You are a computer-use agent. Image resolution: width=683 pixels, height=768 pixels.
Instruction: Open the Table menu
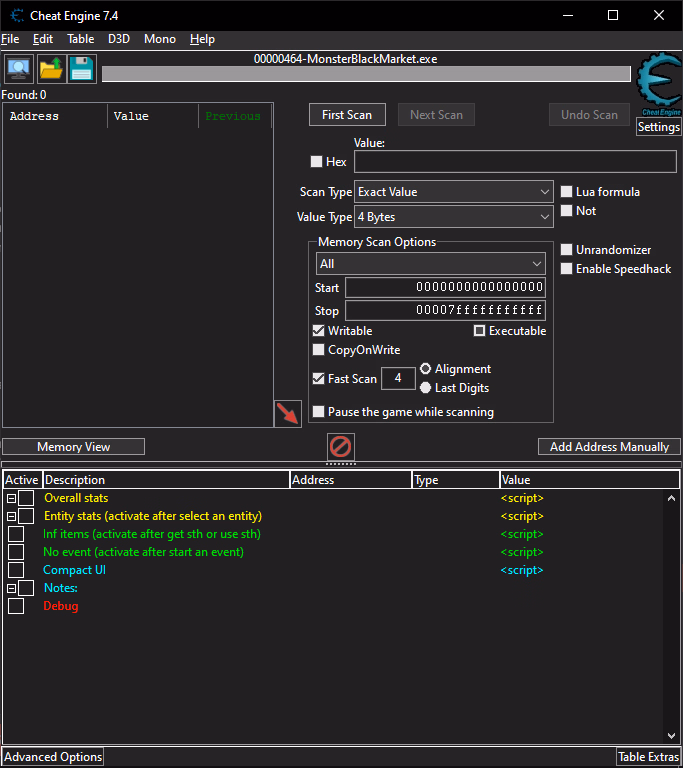pyautogui.click(x=80, y=39)
